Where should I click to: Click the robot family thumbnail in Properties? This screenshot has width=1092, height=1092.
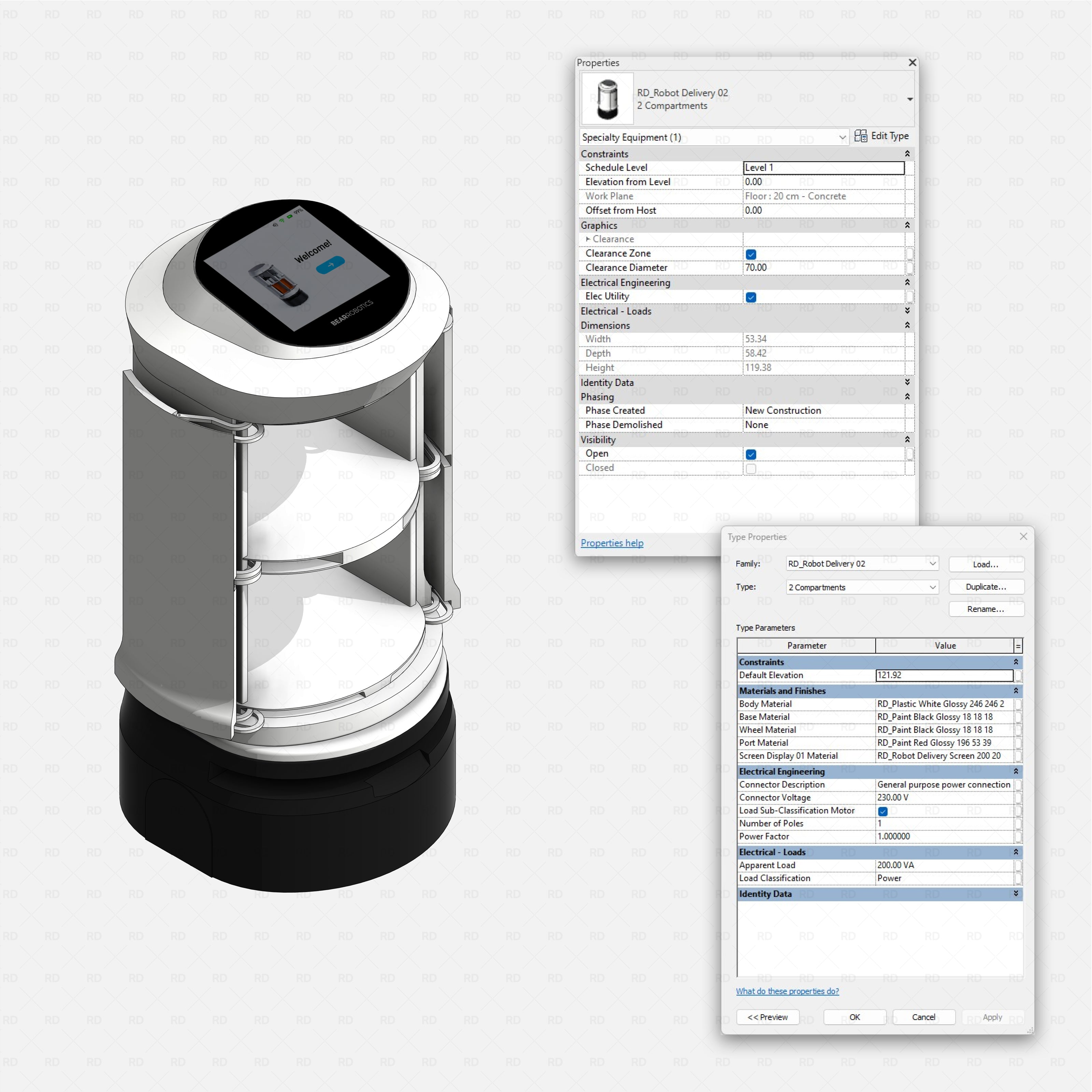coord(608,99)
